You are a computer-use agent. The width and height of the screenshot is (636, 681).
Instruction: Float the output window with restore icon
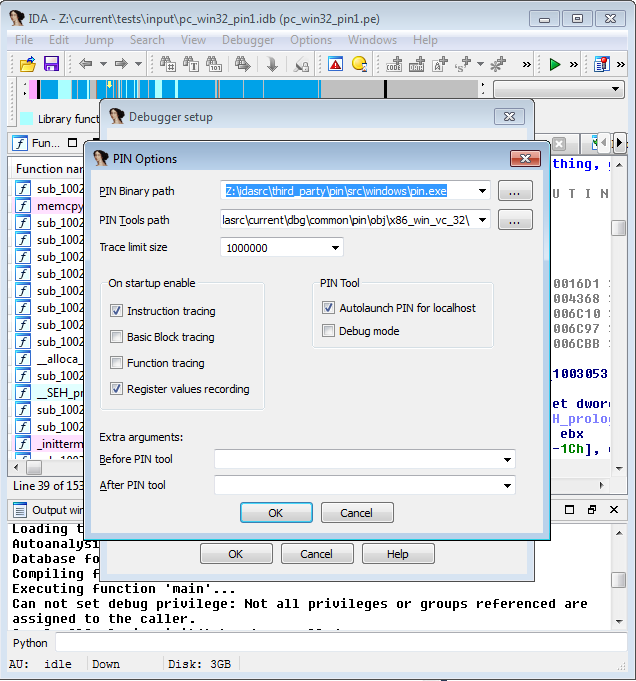[x=592, y=509]
